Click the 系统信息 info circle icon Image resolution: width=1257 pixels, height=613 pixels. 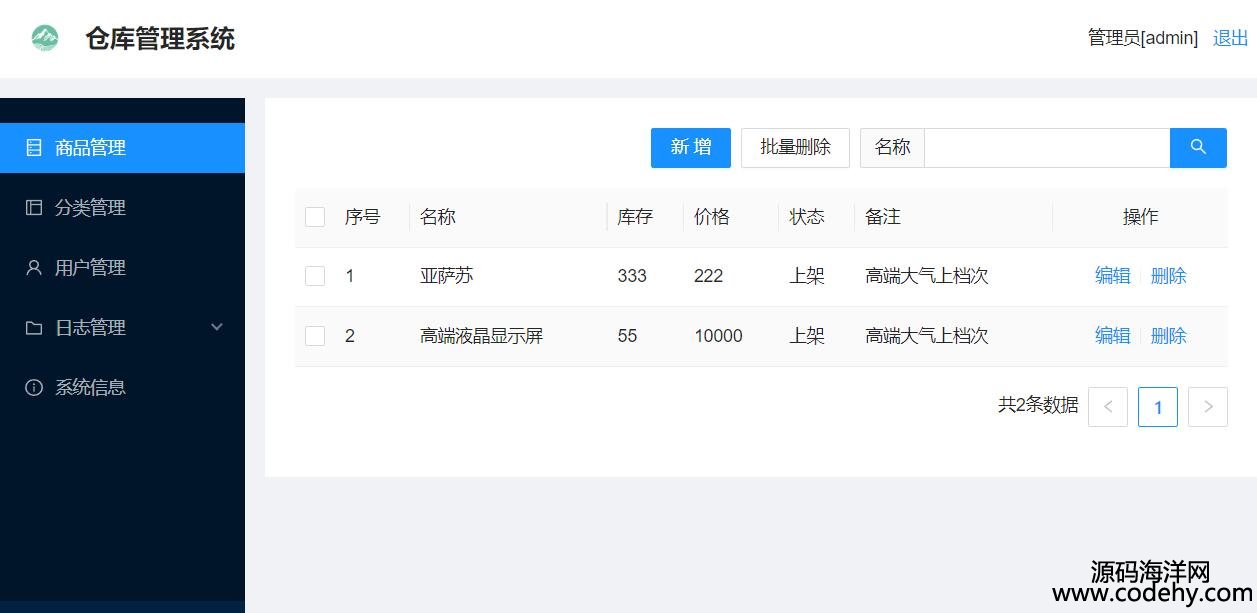point(34,388)
